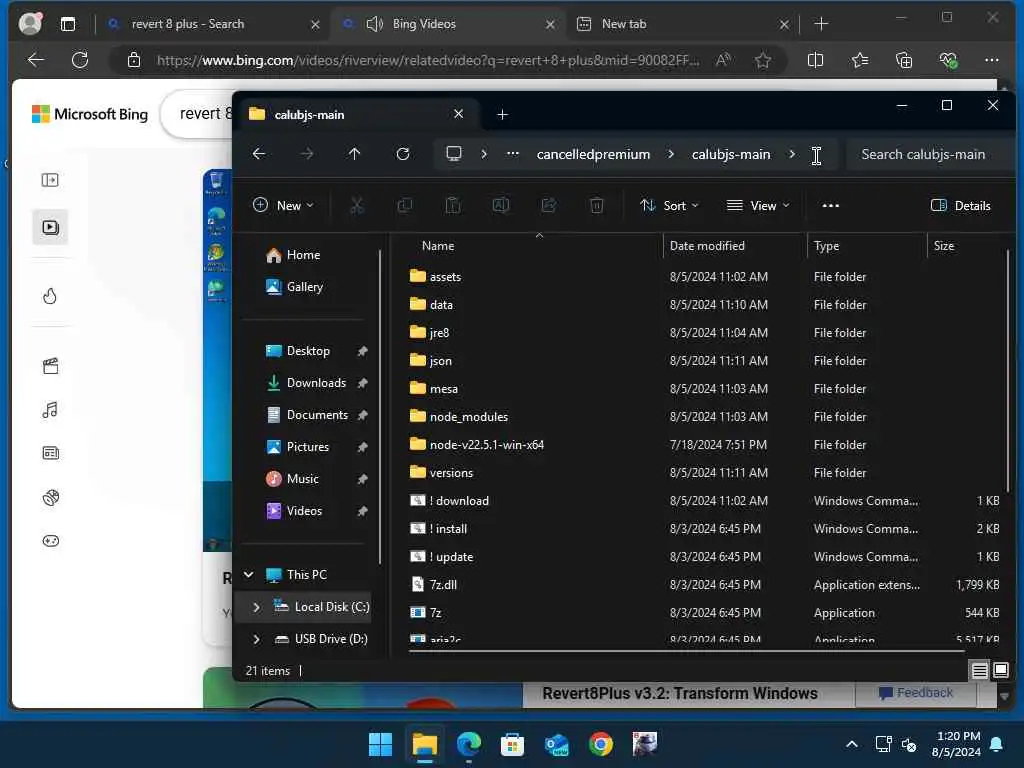Select the node-v22.5.1-win-x64 folder

(x=487, y=445)
